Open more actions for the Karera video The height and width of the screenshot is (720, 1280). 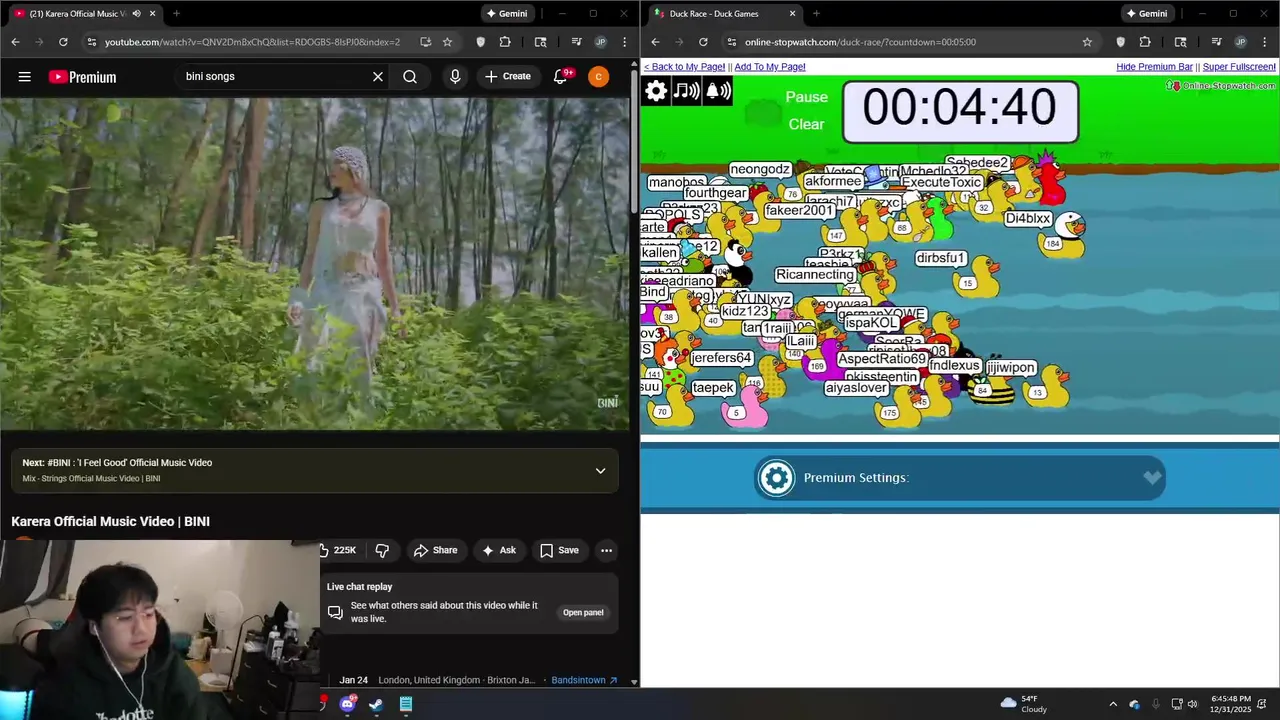[606, 550]
